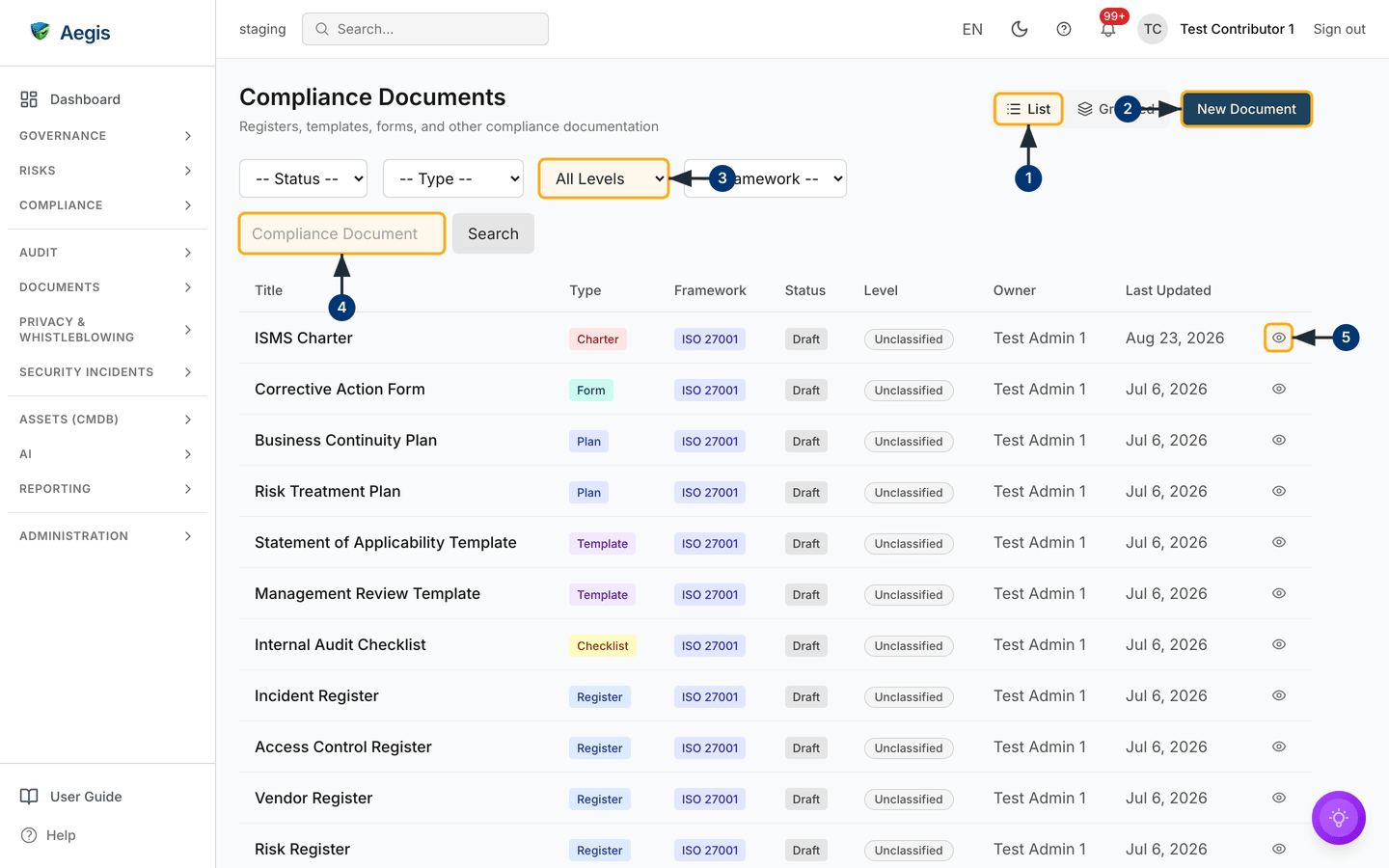Open the purple lightbulb assistant button

point(1339,818)
